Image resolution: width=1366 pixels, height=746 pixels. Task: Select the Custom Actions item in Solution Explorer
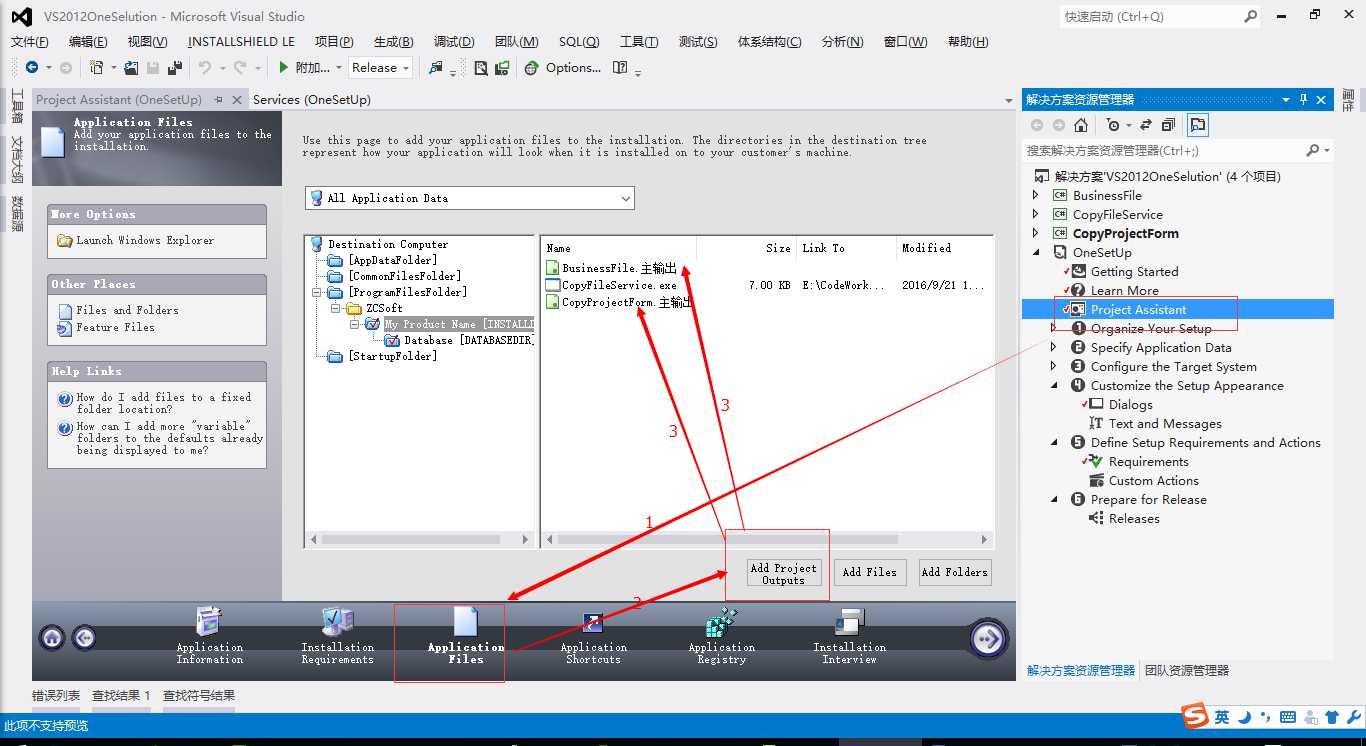pos(1153,481)
